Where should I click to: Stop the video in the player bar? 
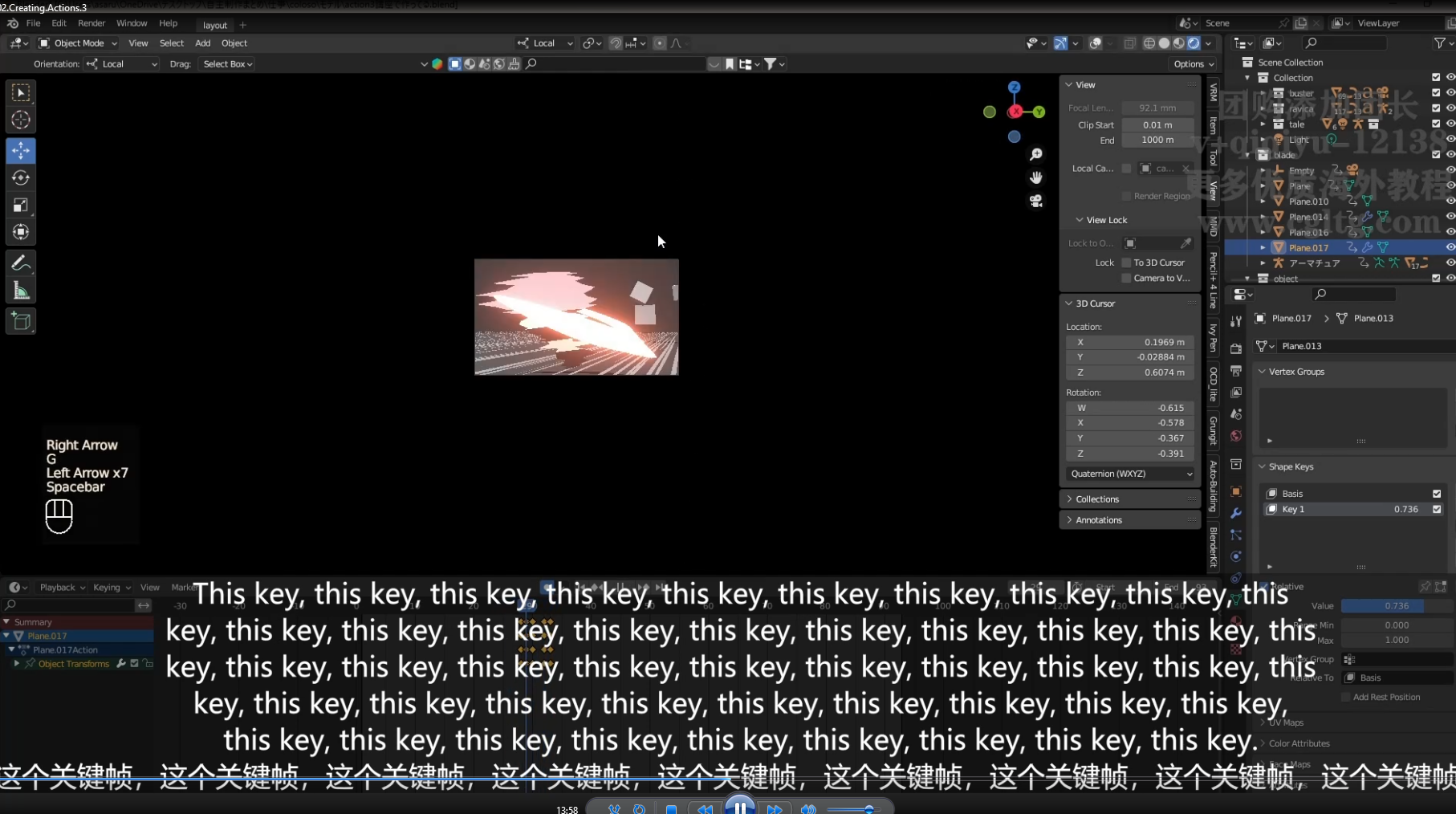click(671, 809)
